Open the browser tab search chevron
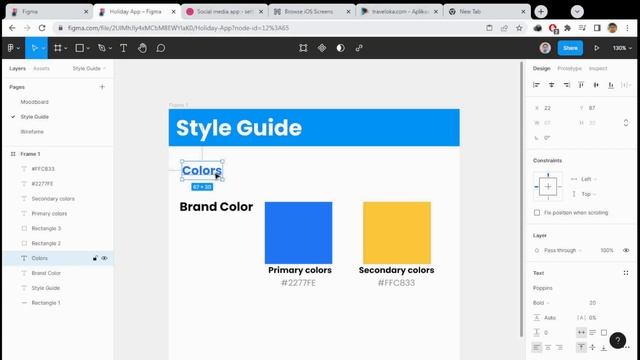 click(577, 11)
